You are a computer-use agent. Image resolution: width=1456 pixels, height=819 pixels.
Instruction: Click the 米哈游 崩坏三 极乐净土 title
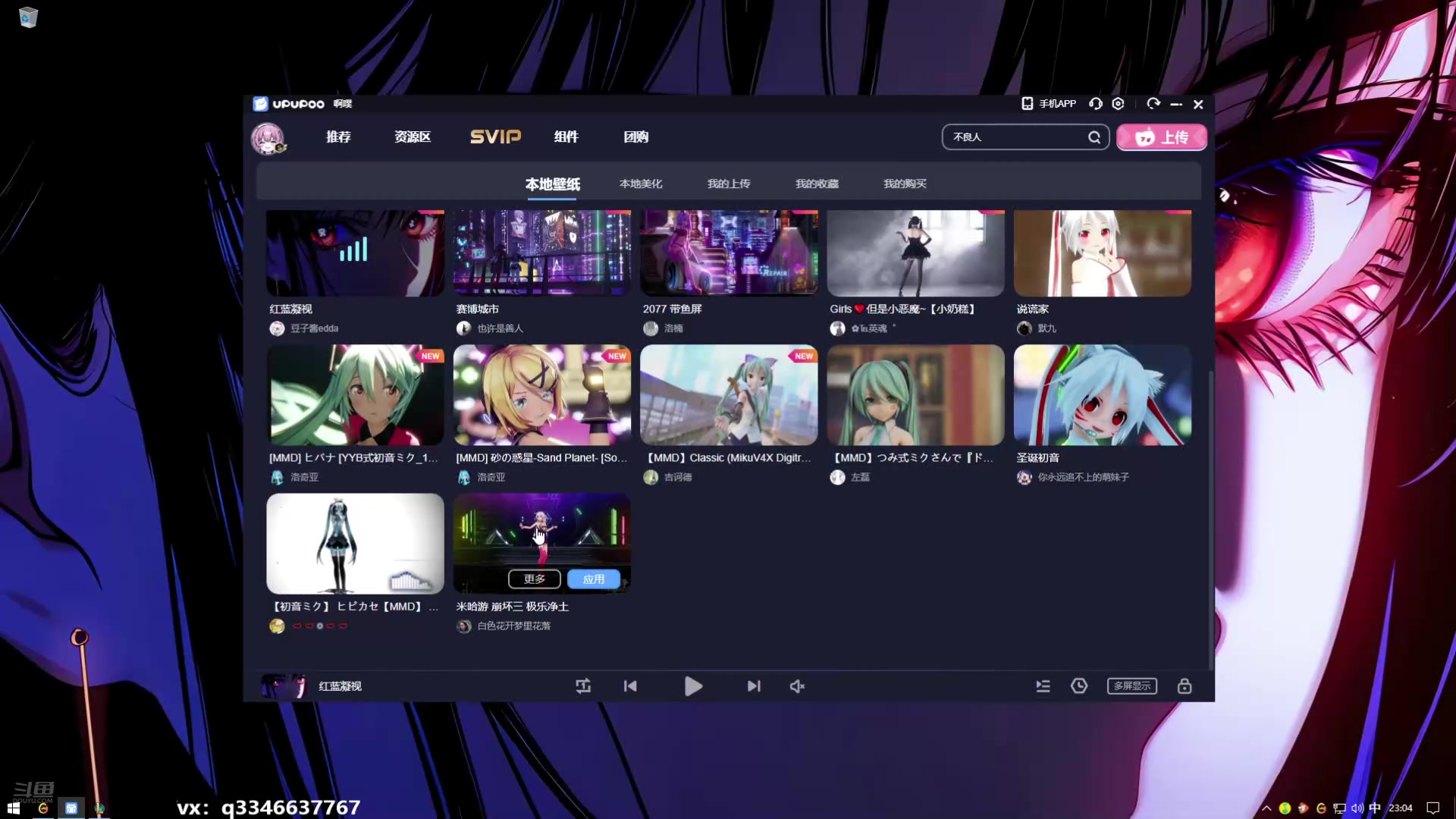click(x=512, y=607)
